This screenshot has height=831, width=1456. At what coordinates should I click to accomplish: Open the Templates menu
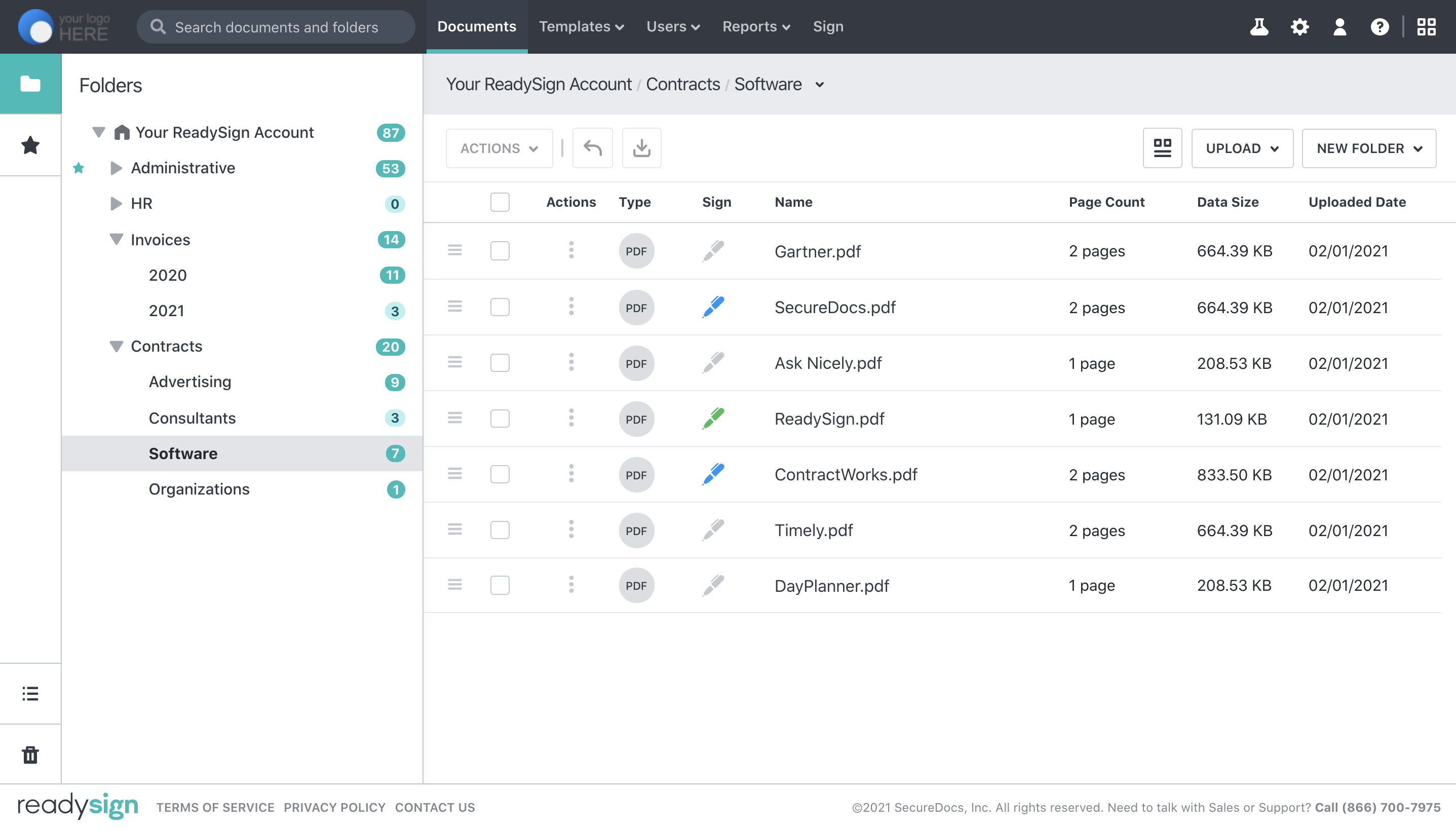point(581,27)
